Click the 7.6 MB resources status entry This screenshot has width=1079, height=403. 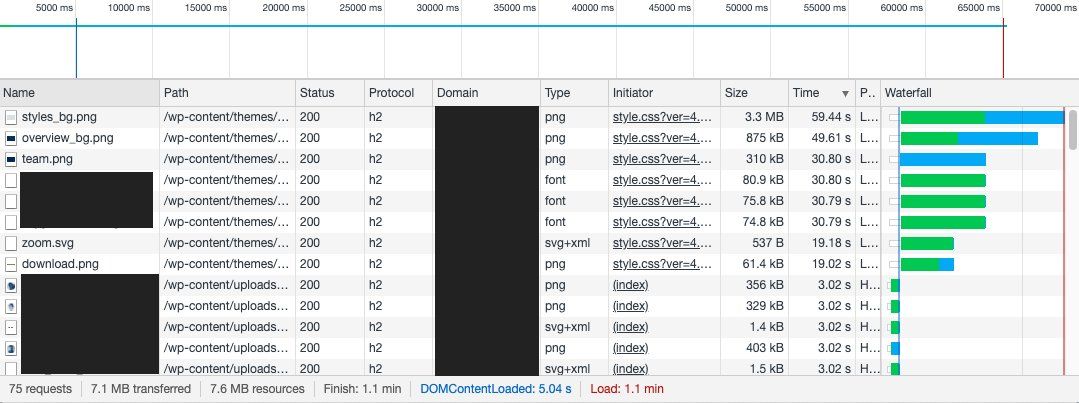(x=257, y=389)
